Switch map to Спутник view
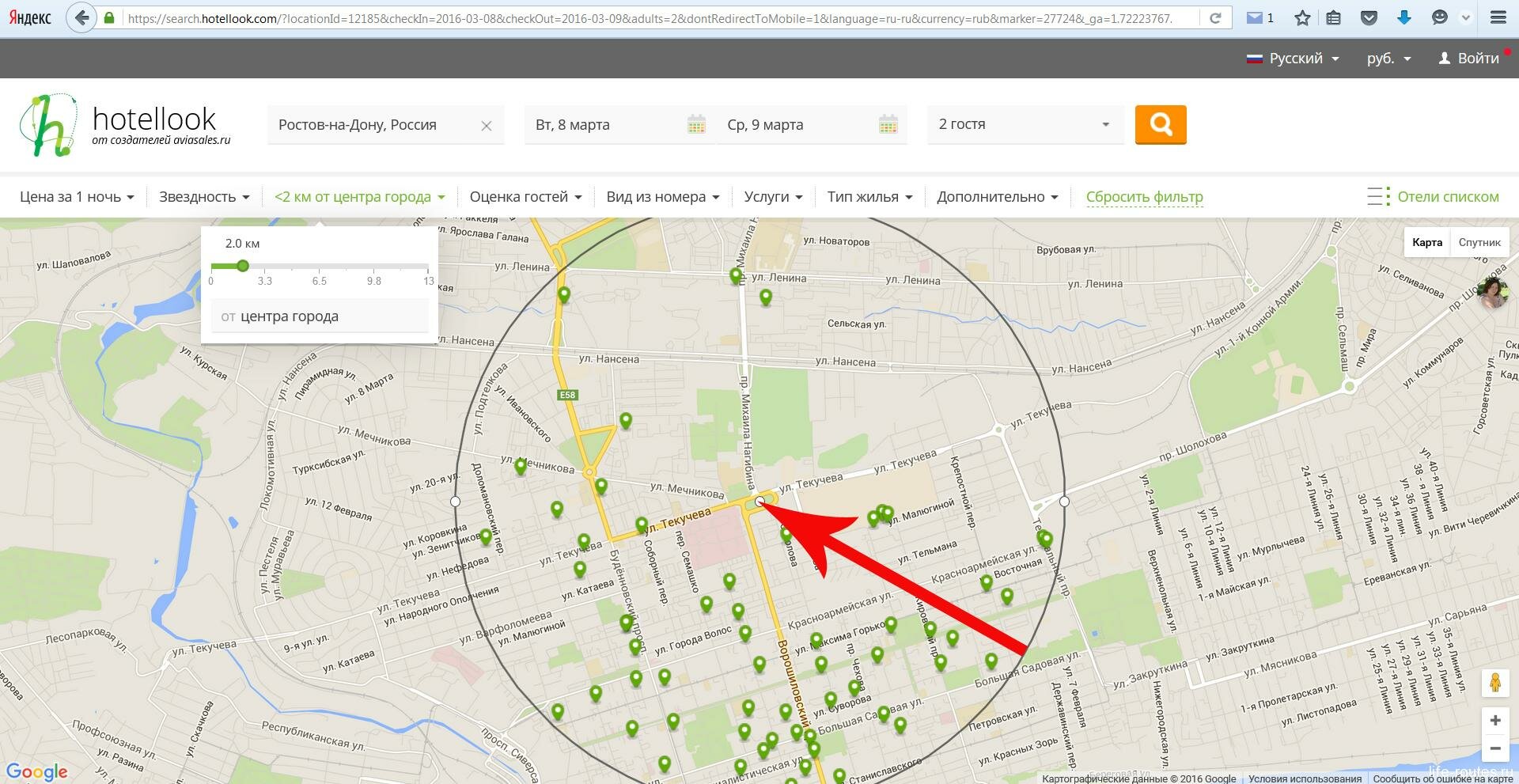This screenshot has width=1519, height=784. pyautogui.click(x=1479, y=242)
